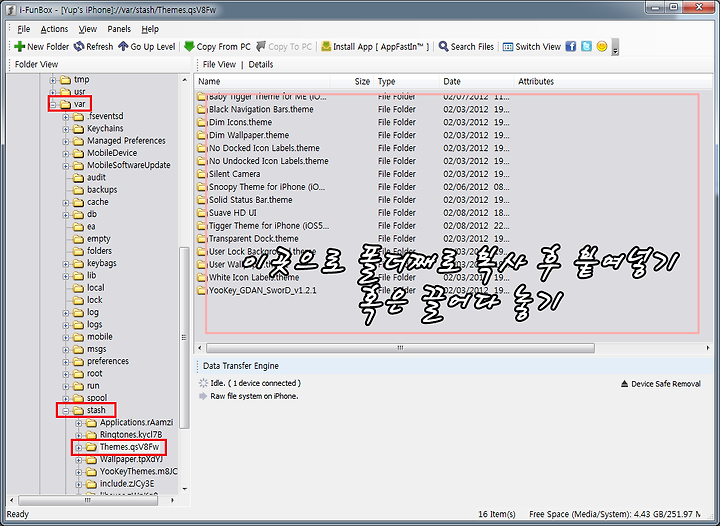Click the Black Navigation Bars.theme folder icon
Viewport: 720px width, 526px height.
202,109
